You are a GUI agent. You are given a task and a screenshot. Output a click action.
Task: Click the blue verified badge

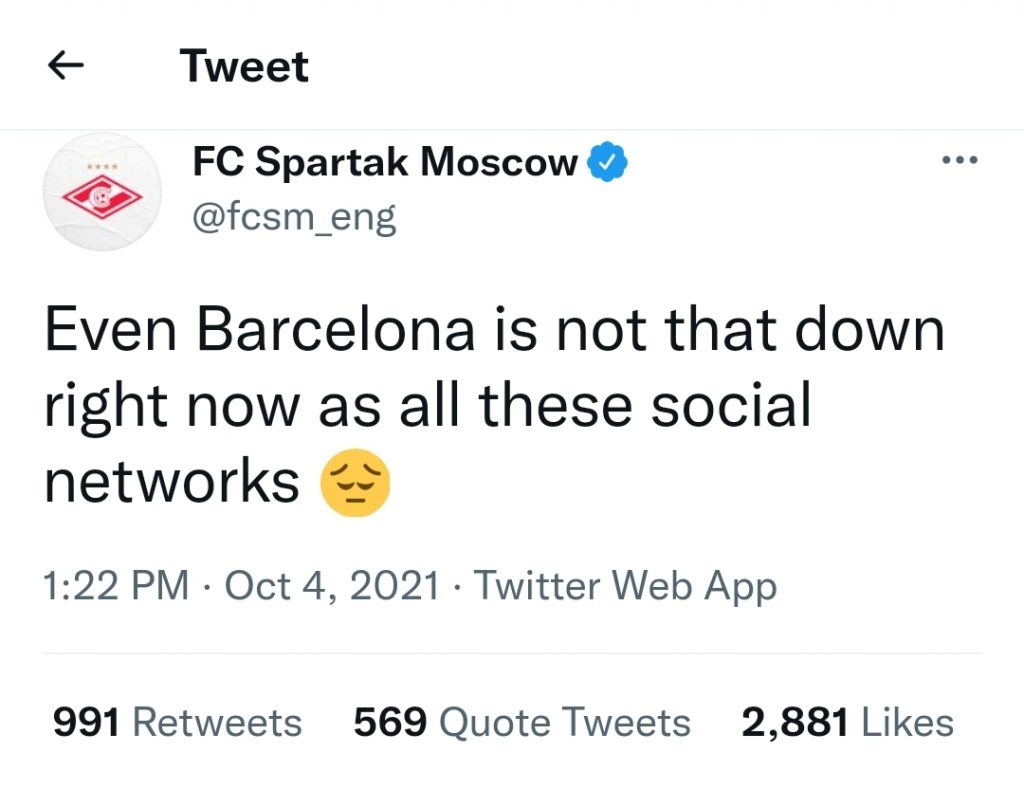[x=606, y=162]
